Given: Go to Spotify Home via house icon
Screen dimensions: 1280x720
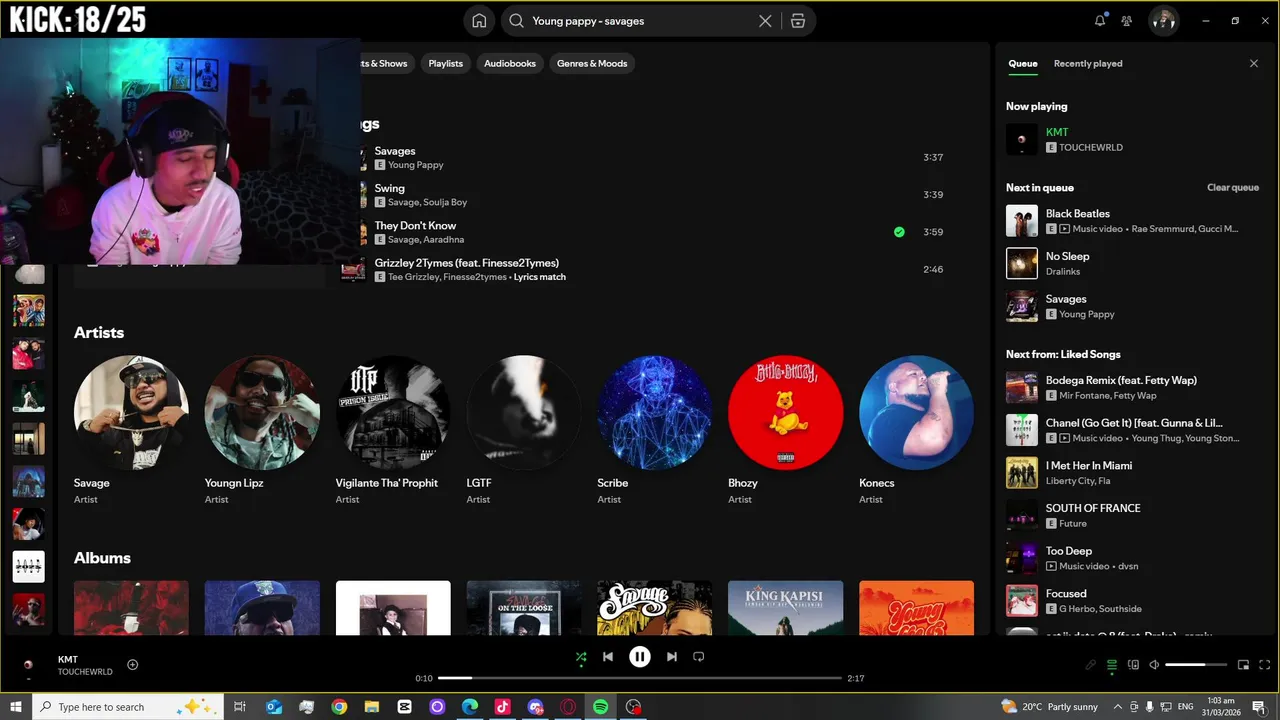Looking at the screenshot, I should 480,21.
